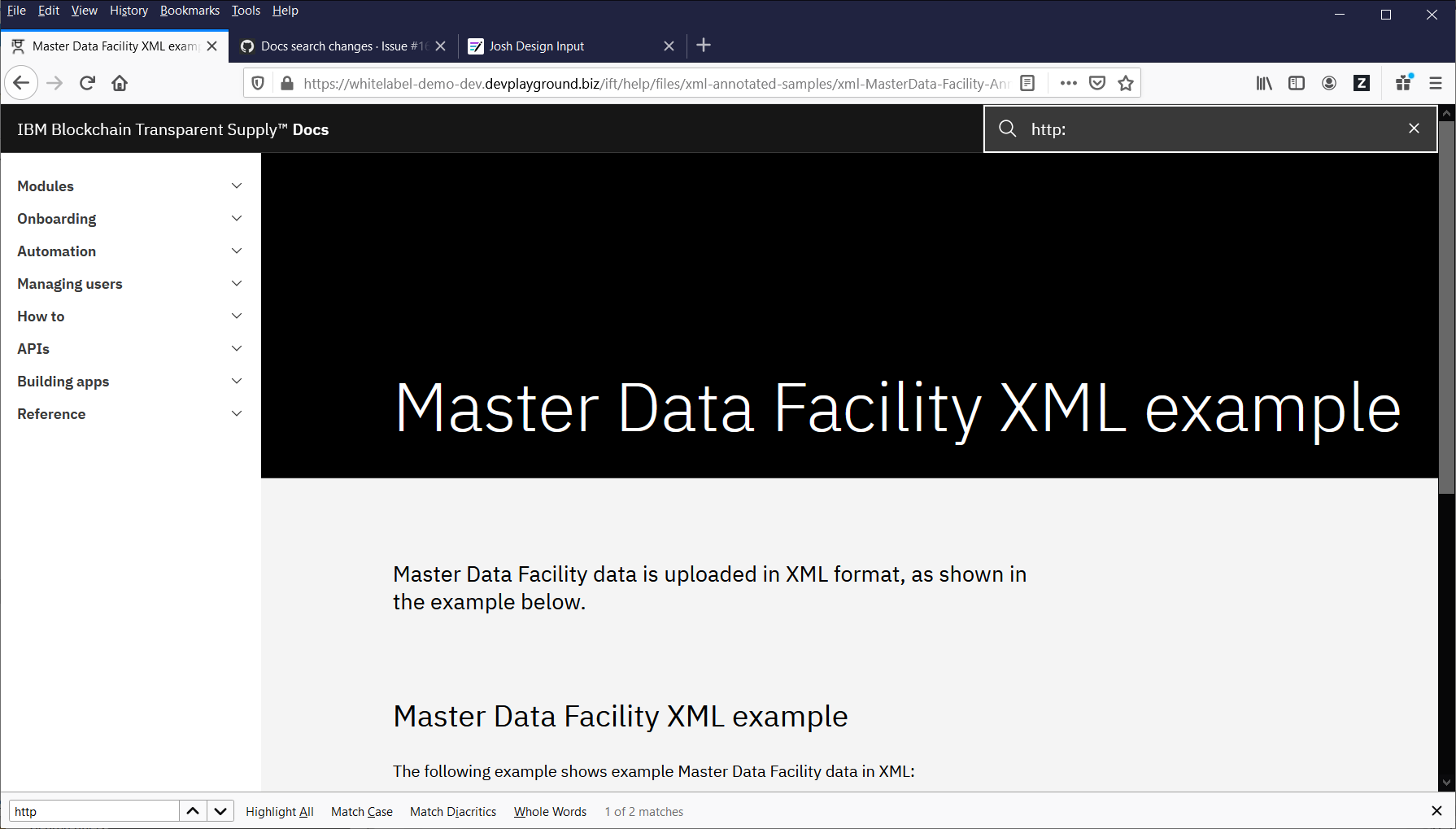1456x829 pixels.
Task: Toggle reader view icon in address bar
Action: (x=1027, y=83)
